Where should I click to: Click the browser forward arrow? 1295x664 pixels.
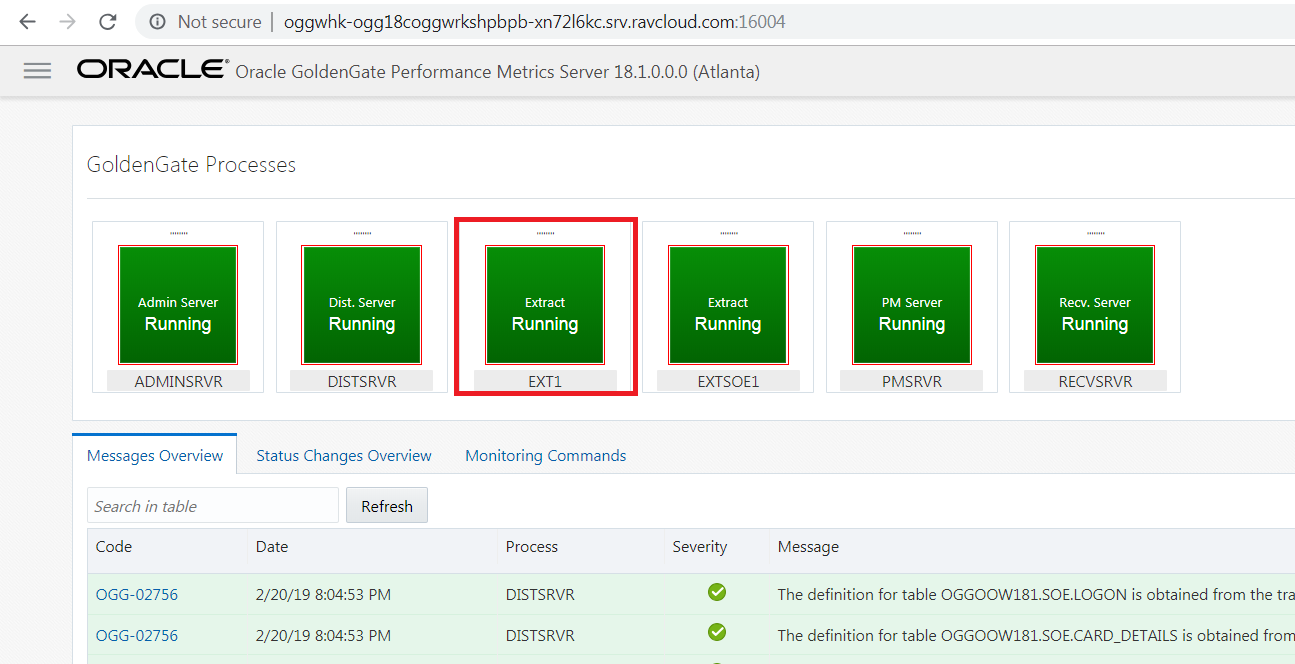click(x=67, y=21)
